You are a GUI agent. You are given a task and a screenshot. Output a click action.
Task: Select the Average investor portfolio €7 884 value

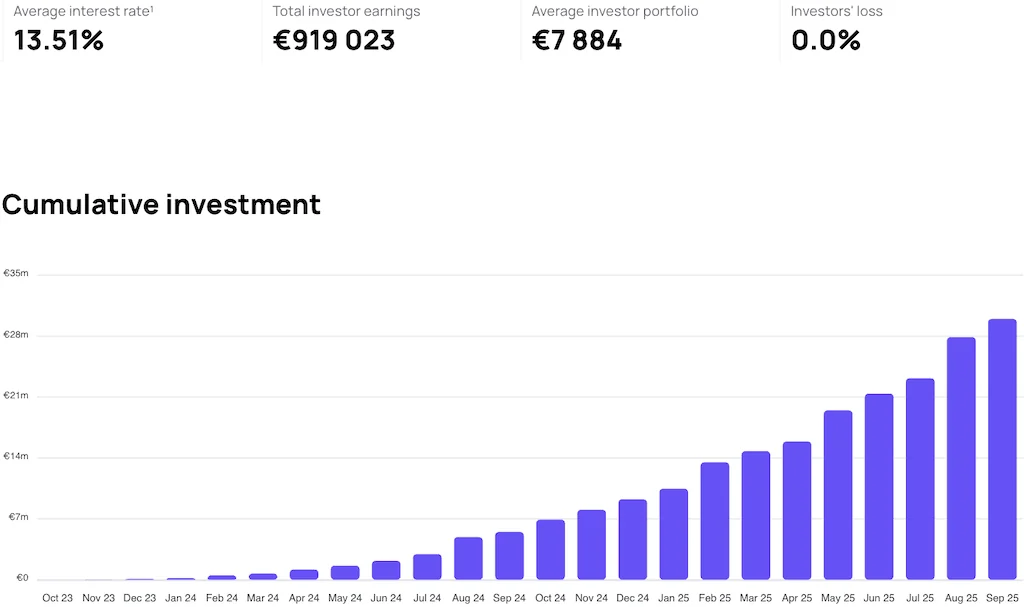pyautogui.click(x=577, y=41)
